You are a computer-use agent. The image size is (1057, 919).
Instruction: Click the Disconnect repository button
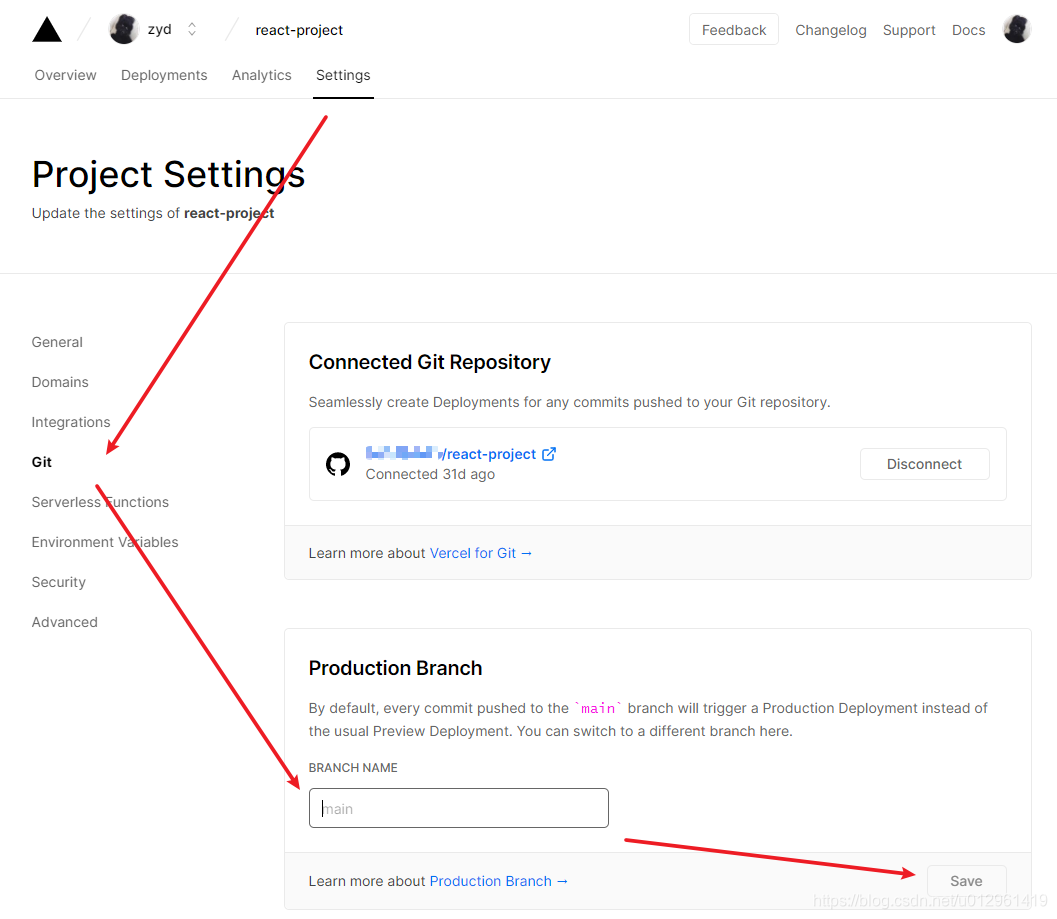(x=924, y=464)
